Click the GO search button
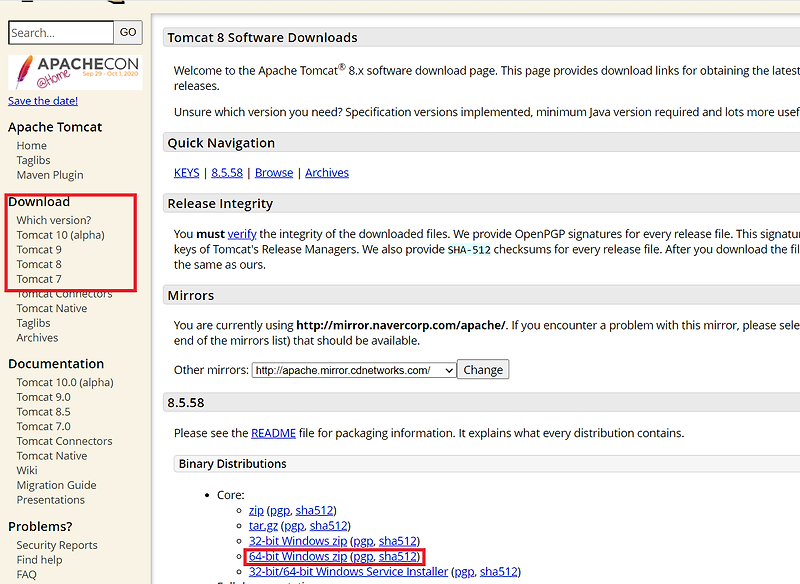The height and width of the screenshot is (584, 800). click(128, 32)
